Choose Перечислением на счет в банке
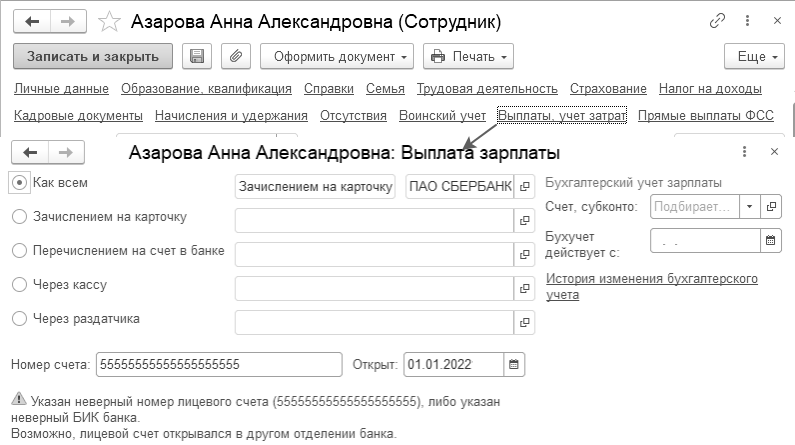Screen dimensions: 795x445 (19, 250)
